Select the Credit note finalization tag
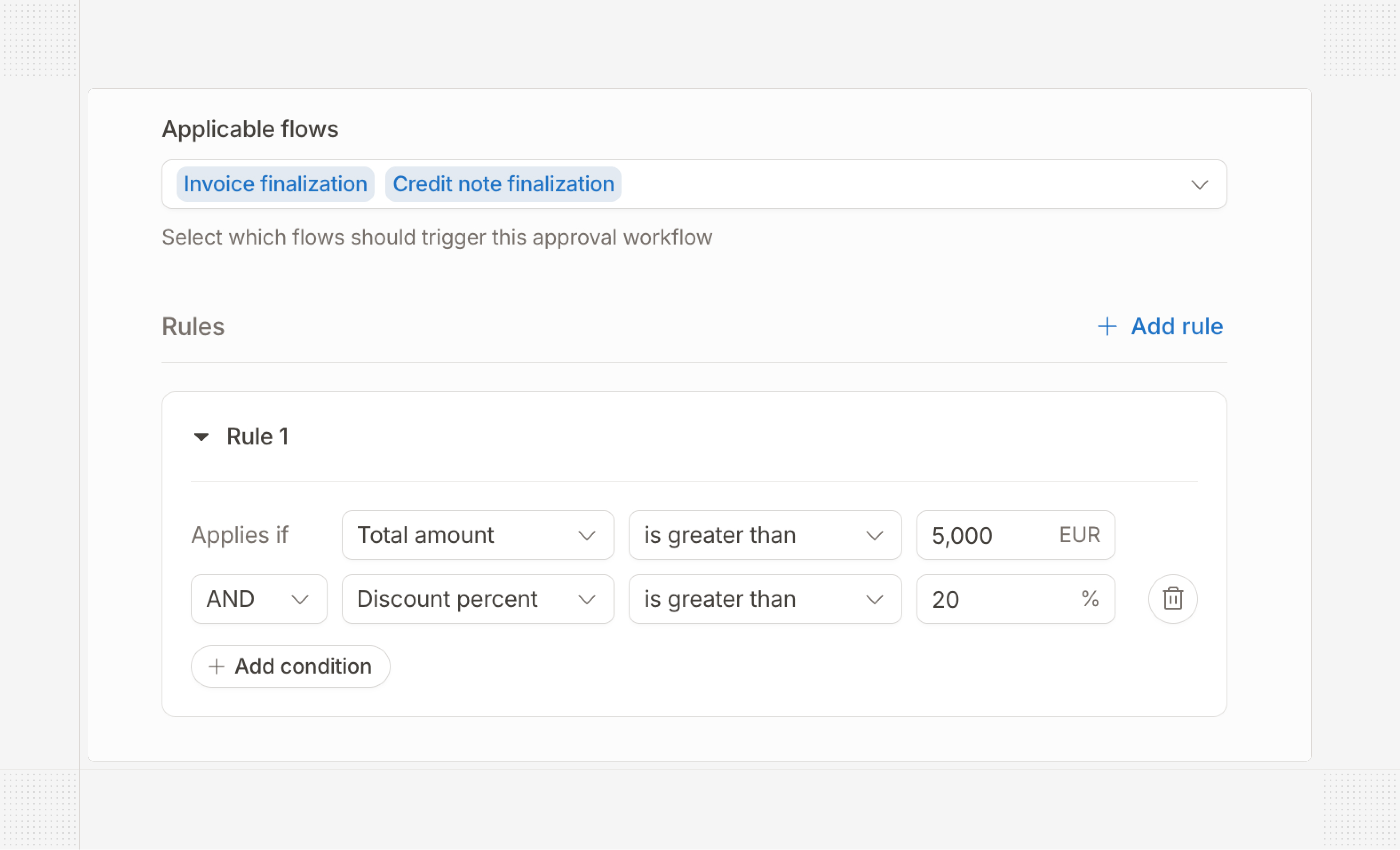This screenshot has height=850, width=1400. [503, 184]
